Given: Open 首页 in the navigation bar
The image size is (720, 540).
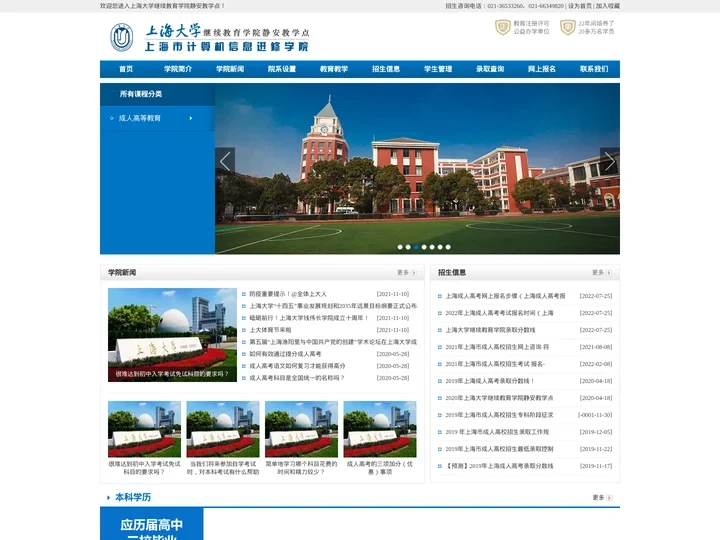Looking at the screenshot, I should point(126,69).
